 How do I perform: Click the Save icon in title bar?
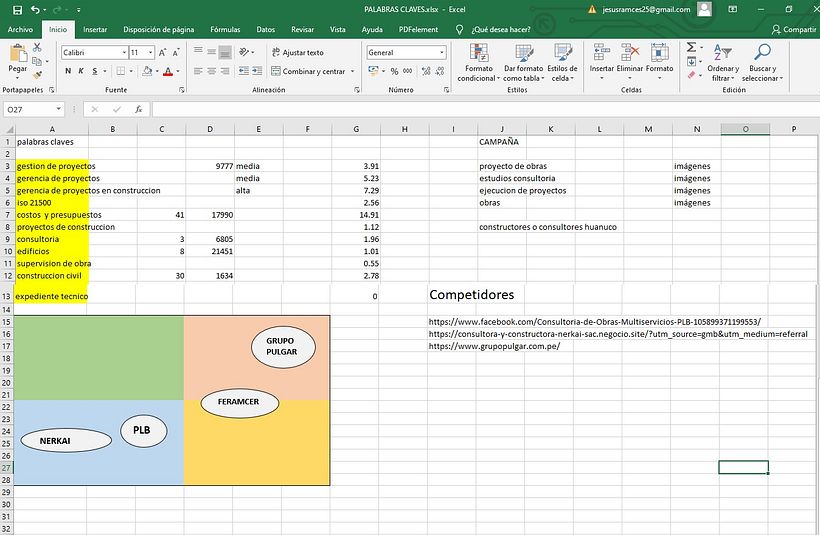(x=17, y=9)
